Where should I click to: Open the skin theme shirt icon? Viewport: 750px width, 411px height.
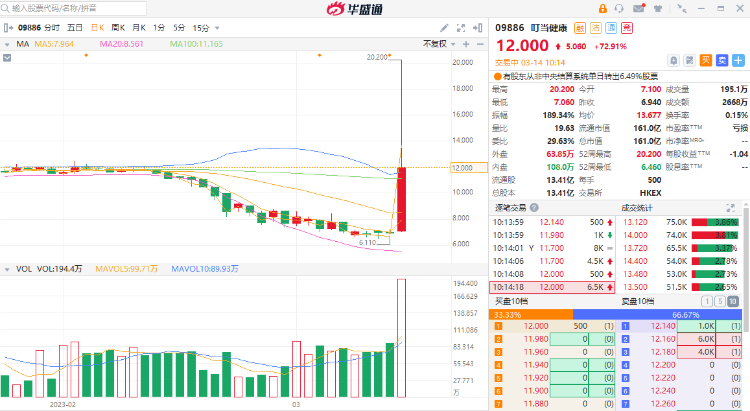pos(658,9)
